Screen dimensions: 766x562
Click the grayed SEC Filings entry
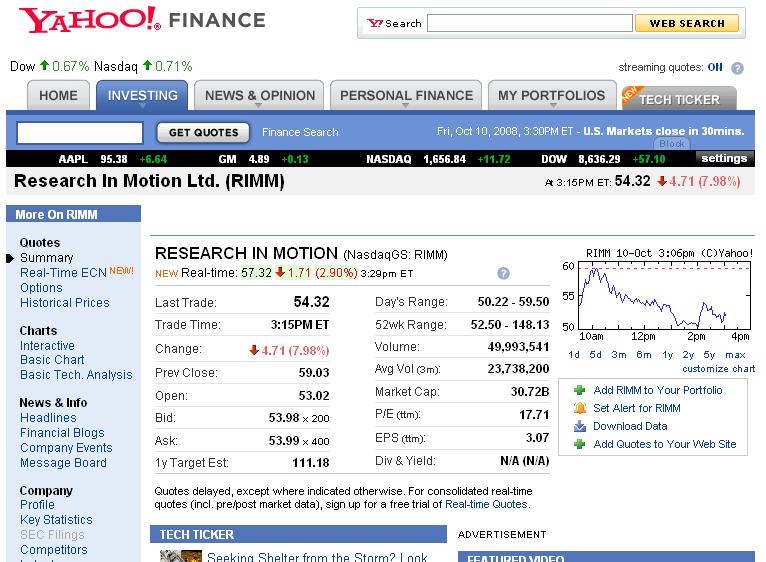(x=52, y=535)
